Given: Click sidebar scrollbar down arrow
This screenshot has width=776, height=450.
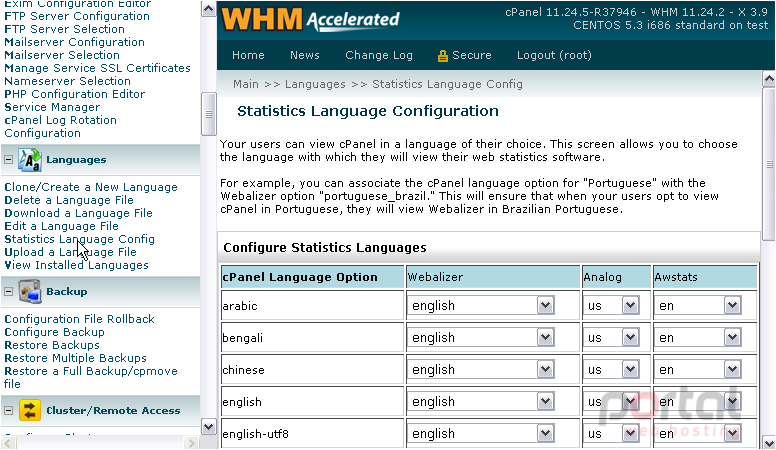Looking at the screenshot, I should coord(209,427).
